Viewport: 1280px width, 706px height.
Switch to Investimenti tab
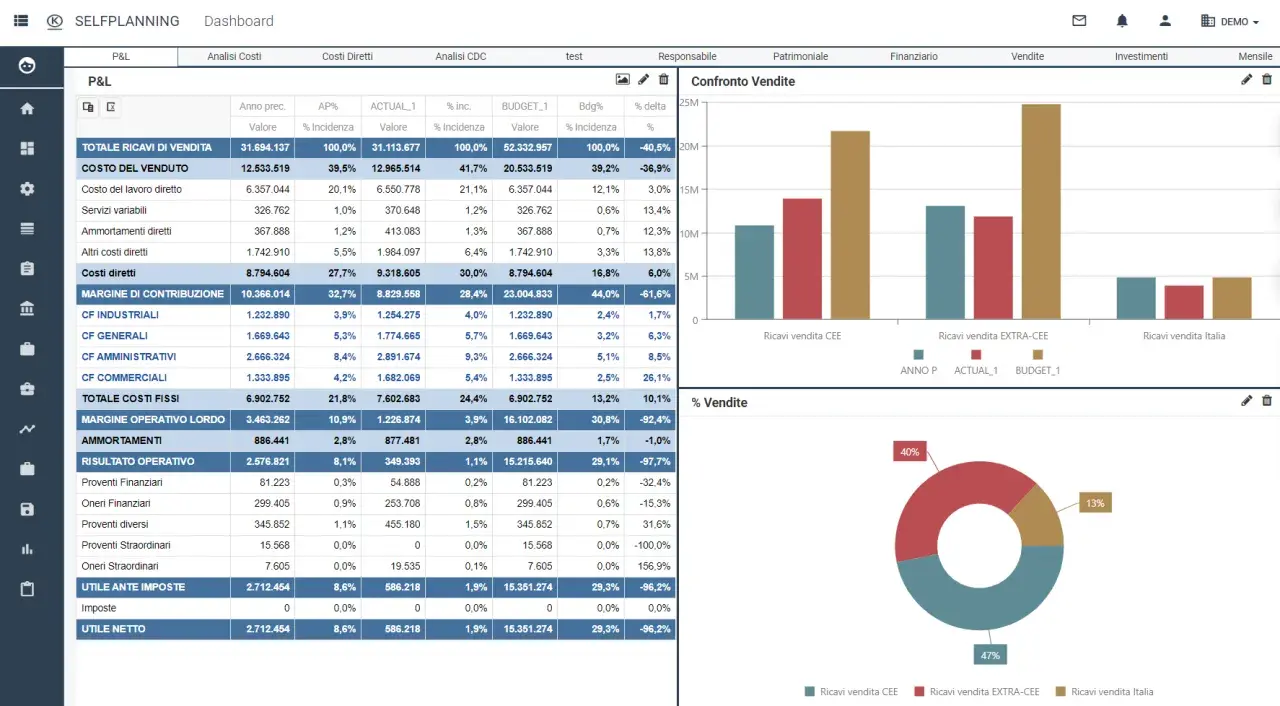click(1141, 57)
